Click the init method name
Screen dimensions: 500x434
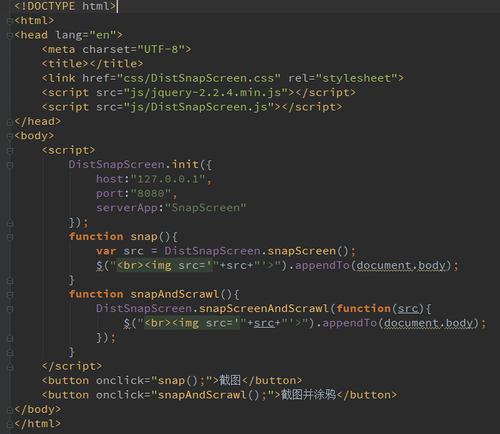click(185, 164)
